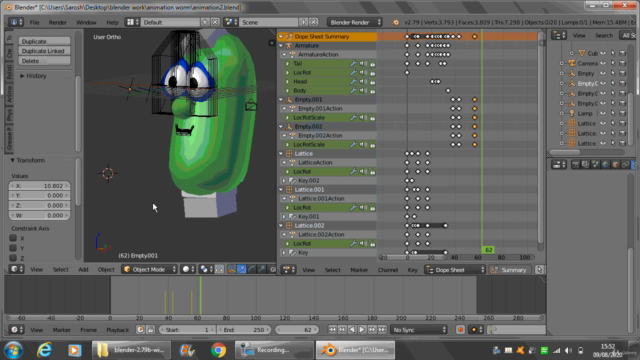
Task: Click the Blender logo icon by version info
Action: pos(396,22)
